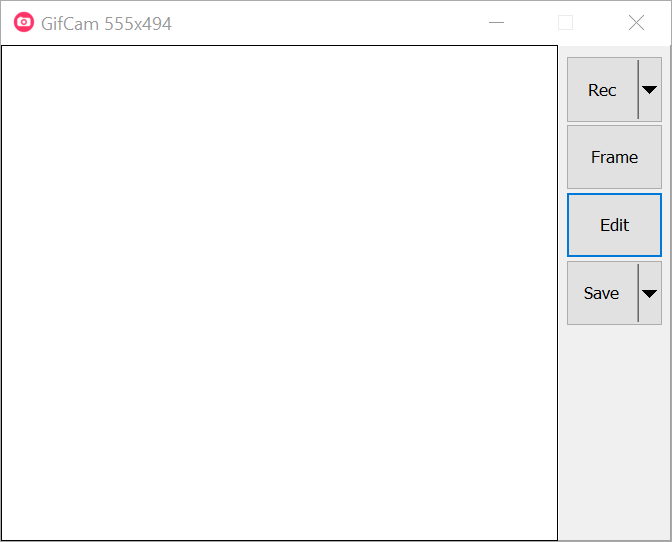
Task: Capture a single frame using Frame
Action: 614,157
